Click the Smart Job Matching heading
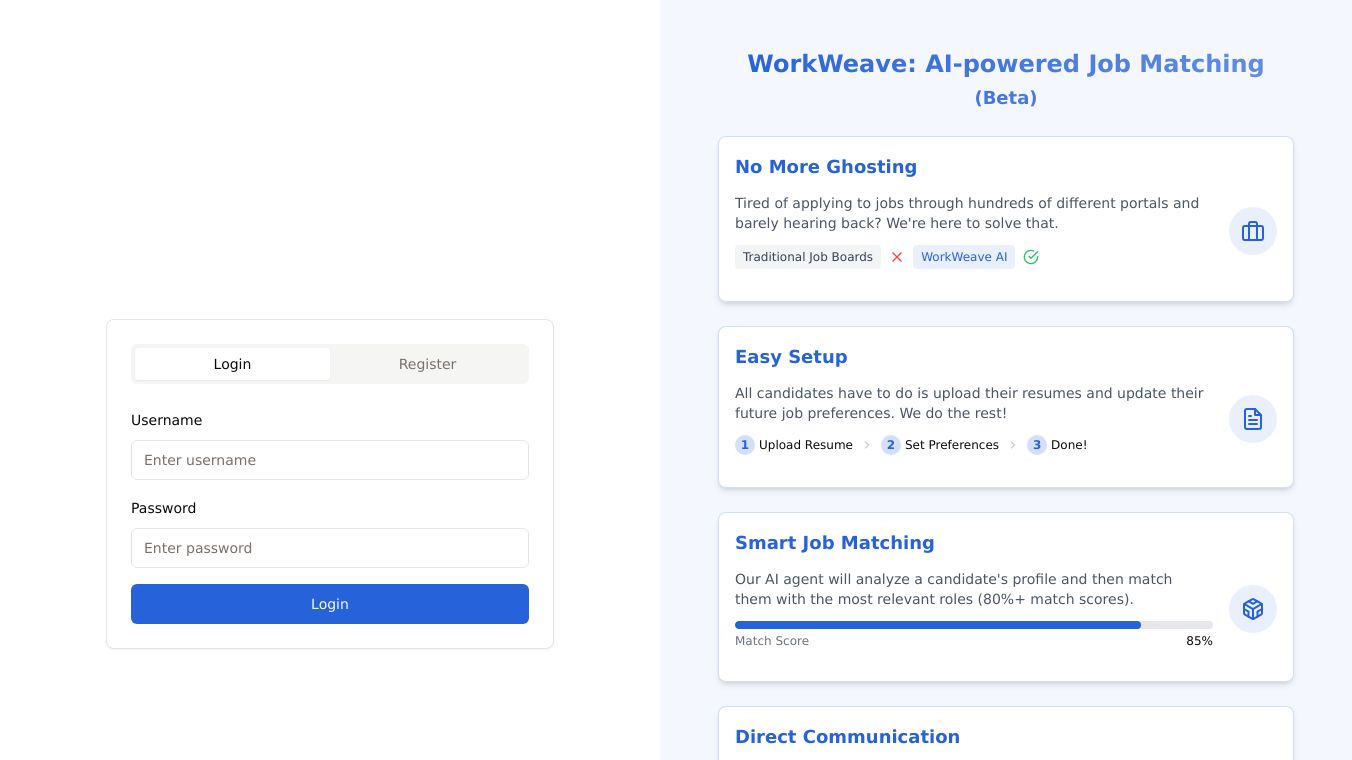The width and height of the screenshot is (1352, 760). coord(835,543)
